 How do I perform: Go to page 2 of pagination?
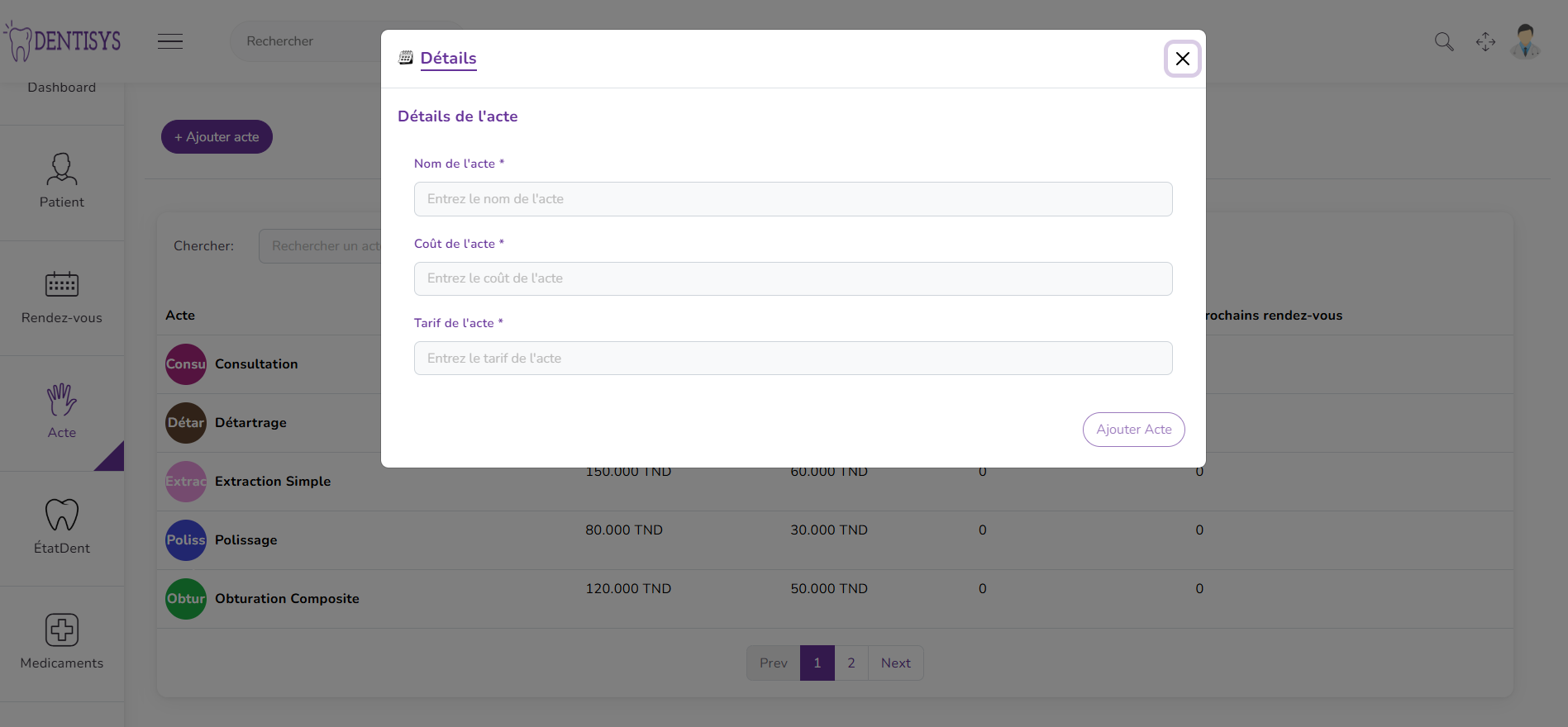(851, 663)
